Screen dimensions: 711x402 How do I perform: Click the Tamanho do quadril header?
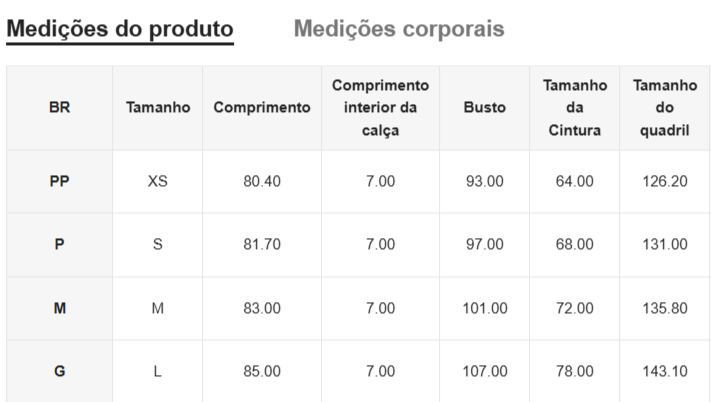click(665, 108)
